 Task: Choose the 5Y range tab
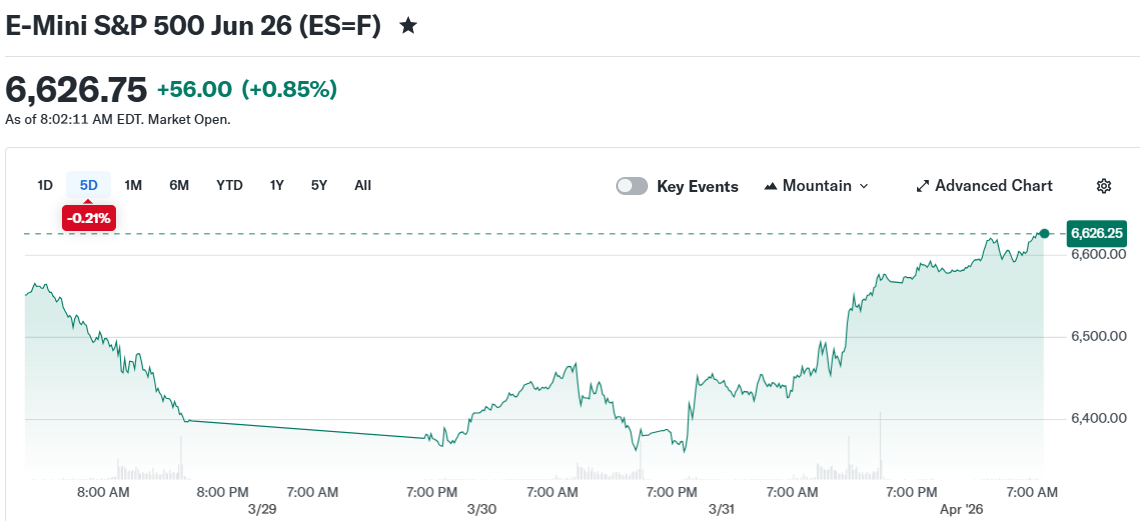coord(319,185)
